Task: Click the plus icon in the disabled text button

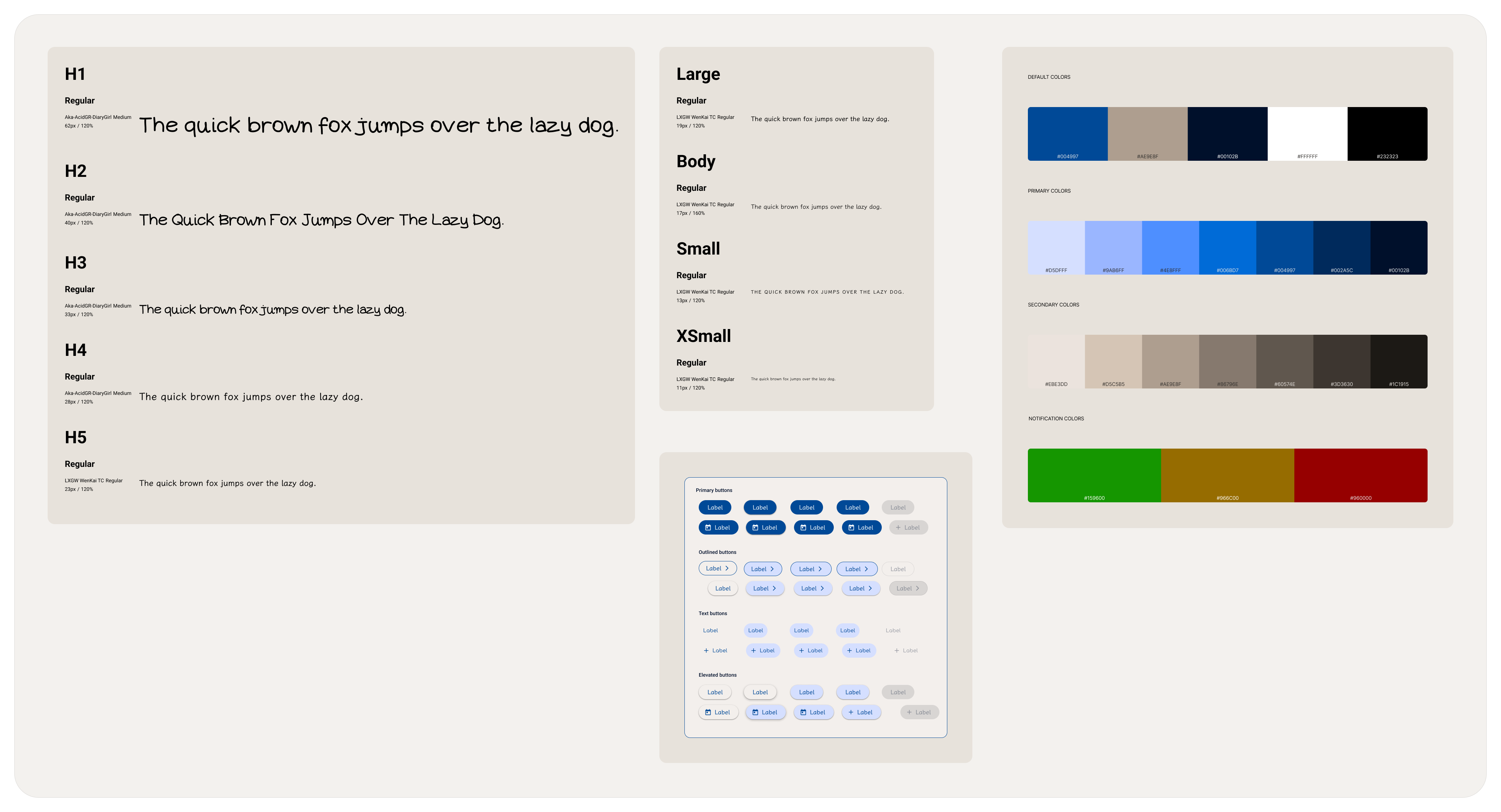Action: 897,651
